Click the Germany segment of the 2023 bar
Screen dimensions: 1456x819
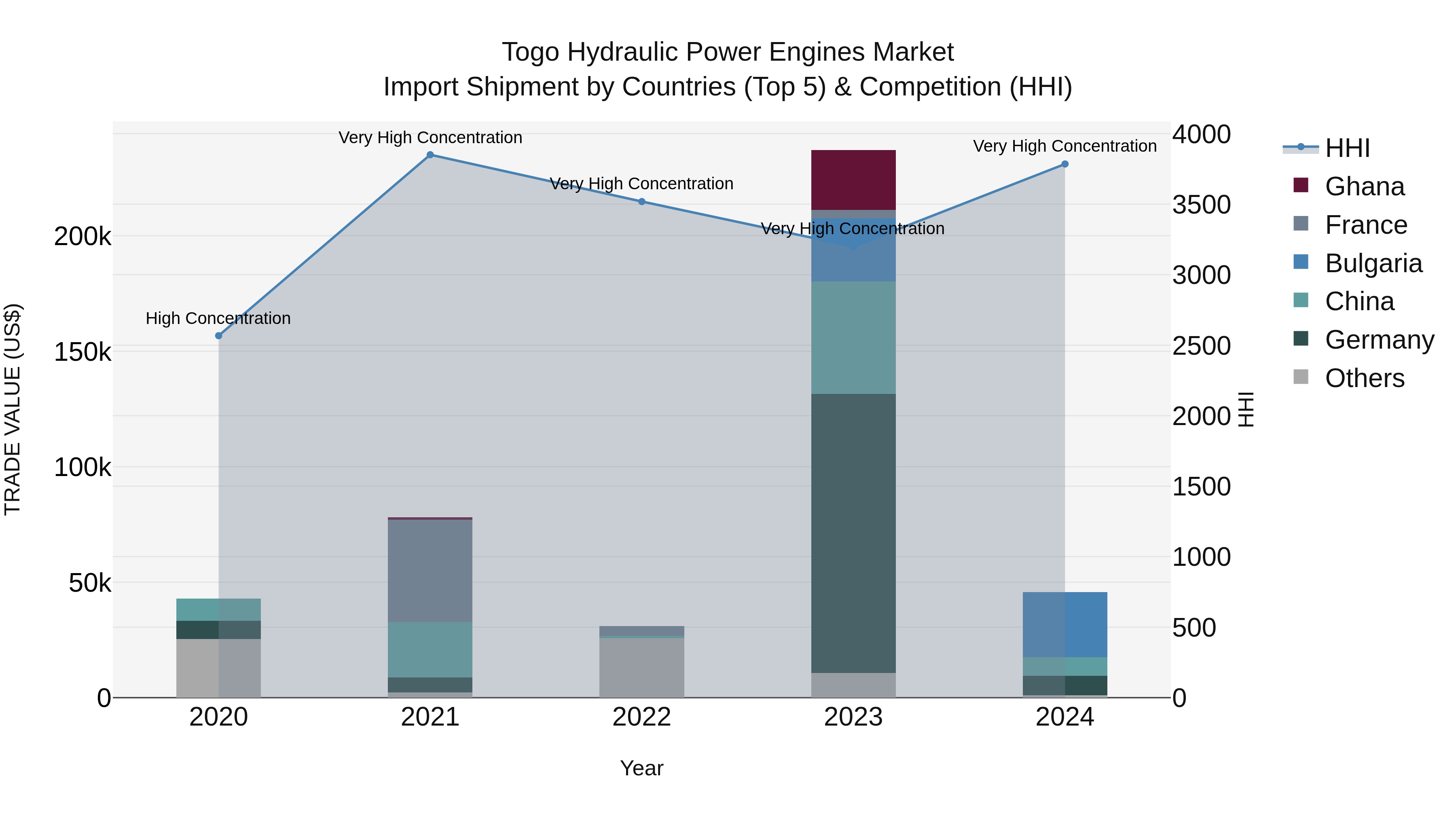pyautogui.click(x=853, y=533)
